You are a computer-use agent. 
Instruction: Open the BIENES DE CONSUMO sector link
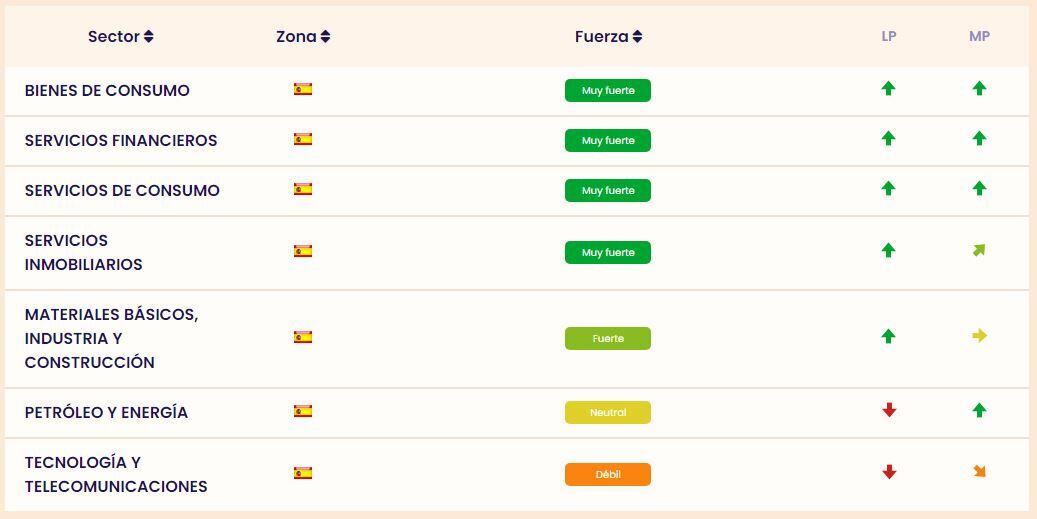pos(107,91)
